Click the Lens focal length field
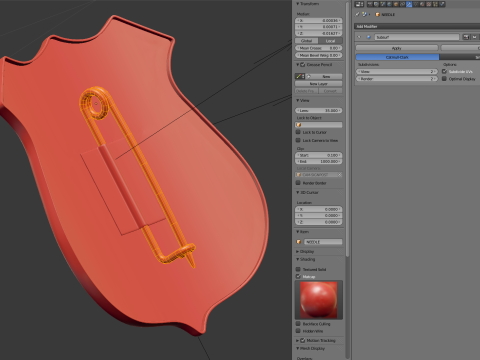 point(319,110)
